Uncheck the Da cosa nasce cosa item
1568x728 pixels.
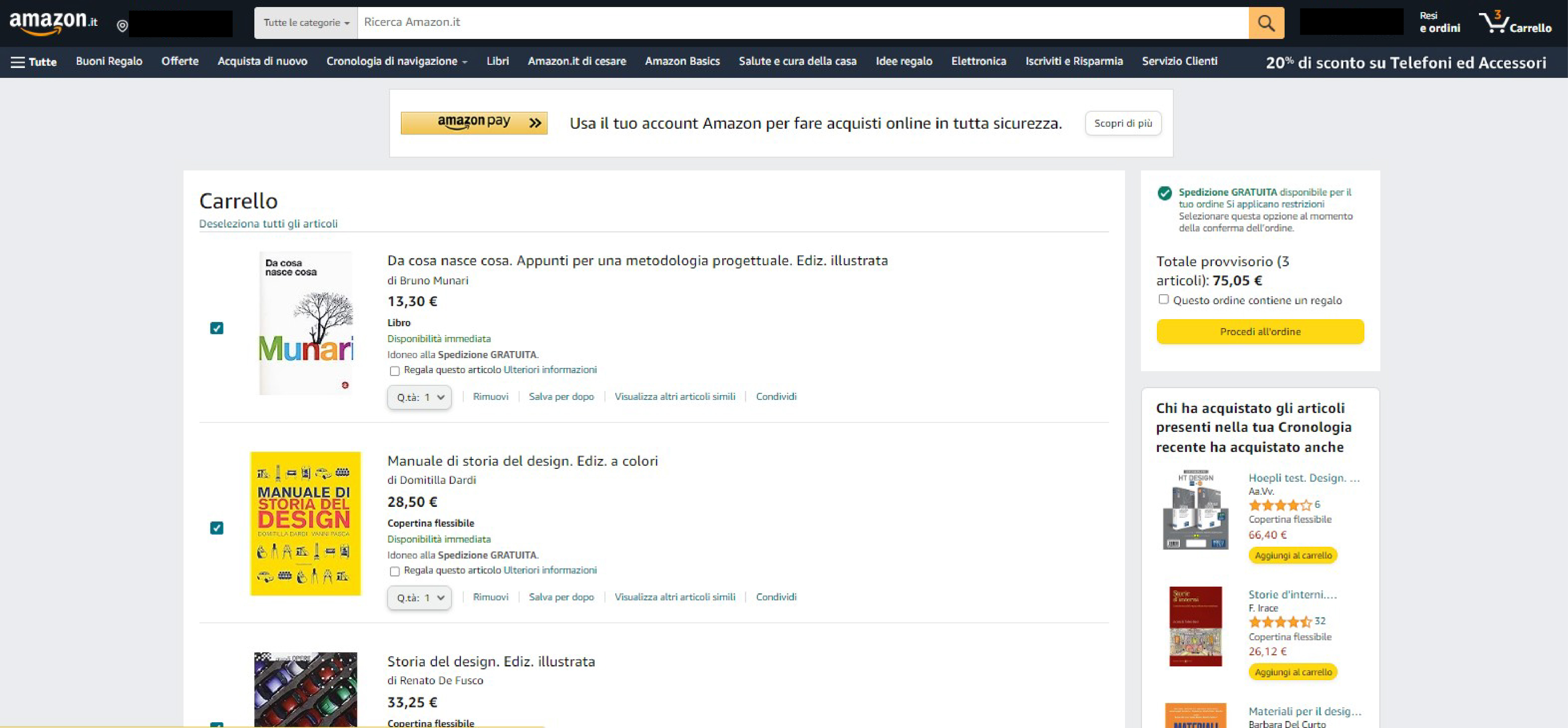click(x=217, y=328)
